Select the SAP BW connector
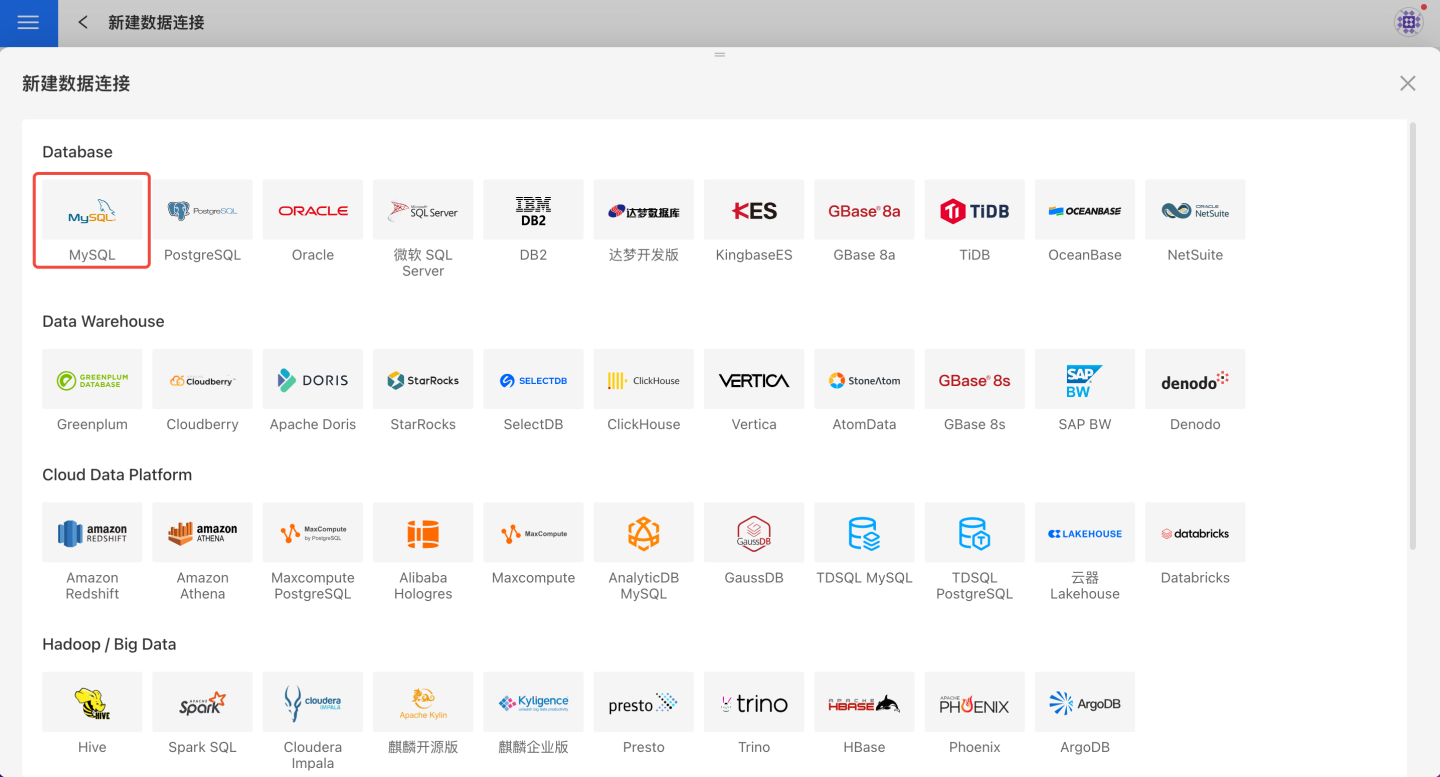The width and height of the screenshot is (1440, 777). [1085, 380]
